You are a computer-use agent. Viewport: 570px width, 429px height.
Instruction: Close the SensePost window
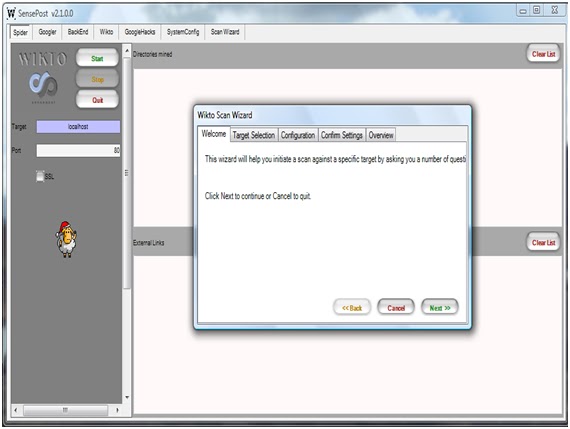pyautogui.click(x=555, y=11)
